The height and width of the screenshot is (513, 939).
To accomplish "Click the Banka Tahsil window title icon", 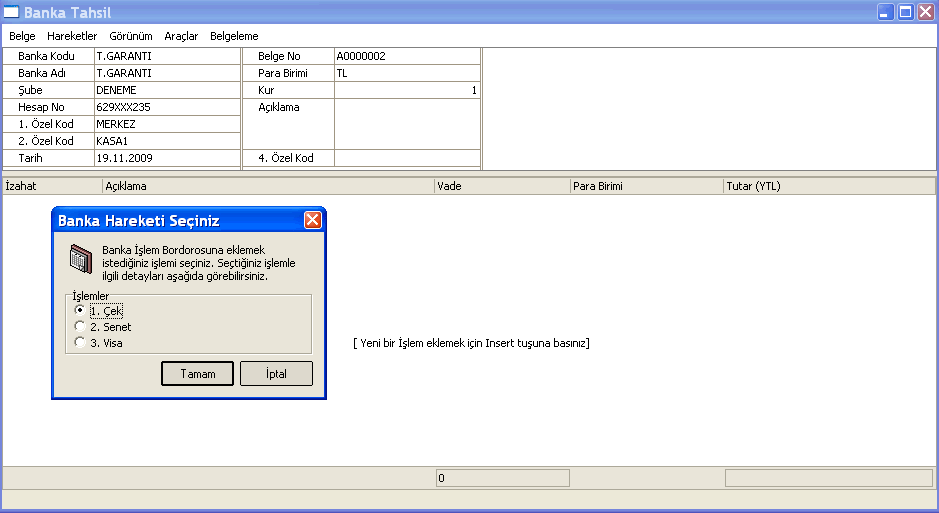I will coord(11,11).
